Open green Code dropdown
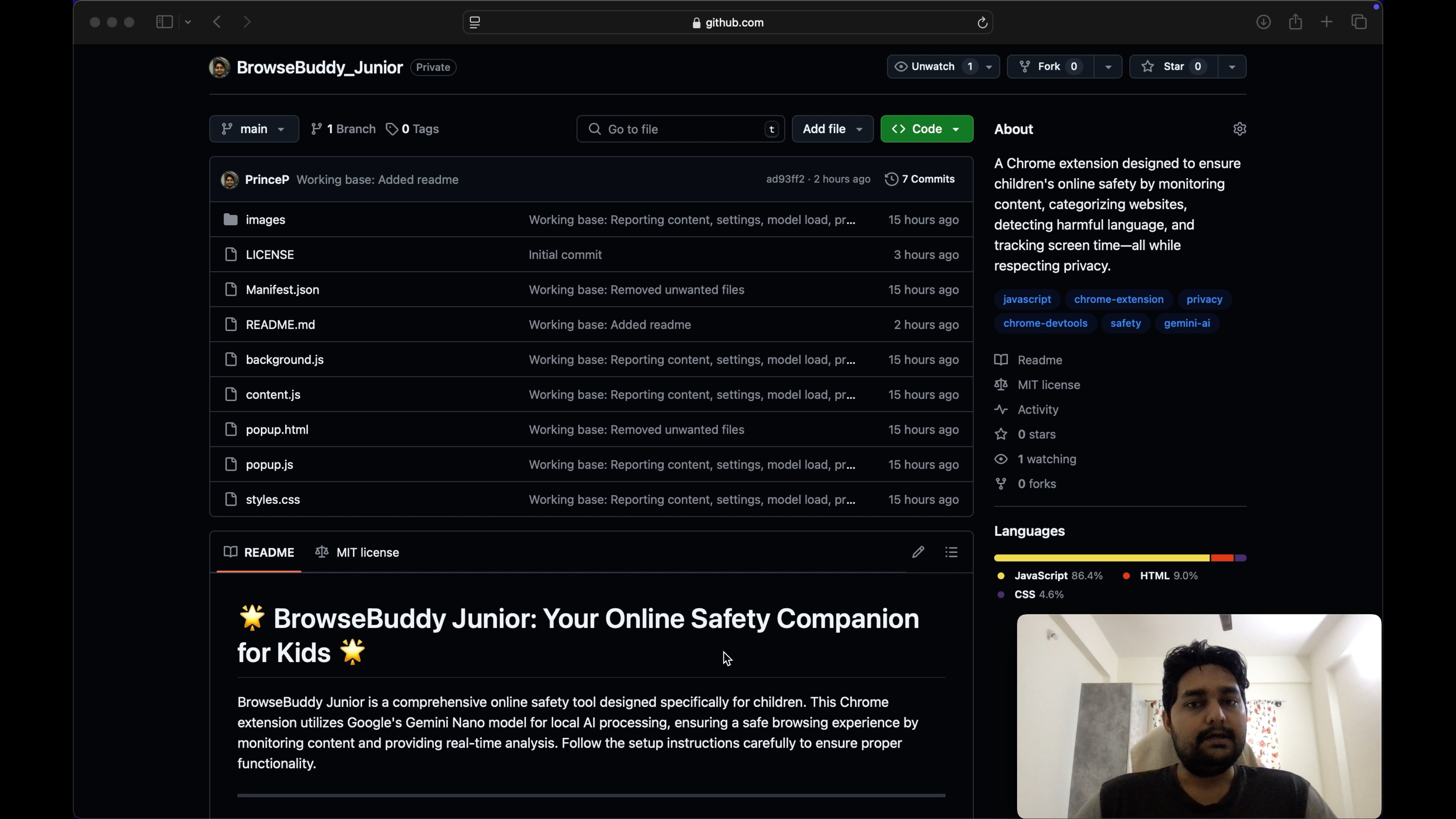 (926, 129)
